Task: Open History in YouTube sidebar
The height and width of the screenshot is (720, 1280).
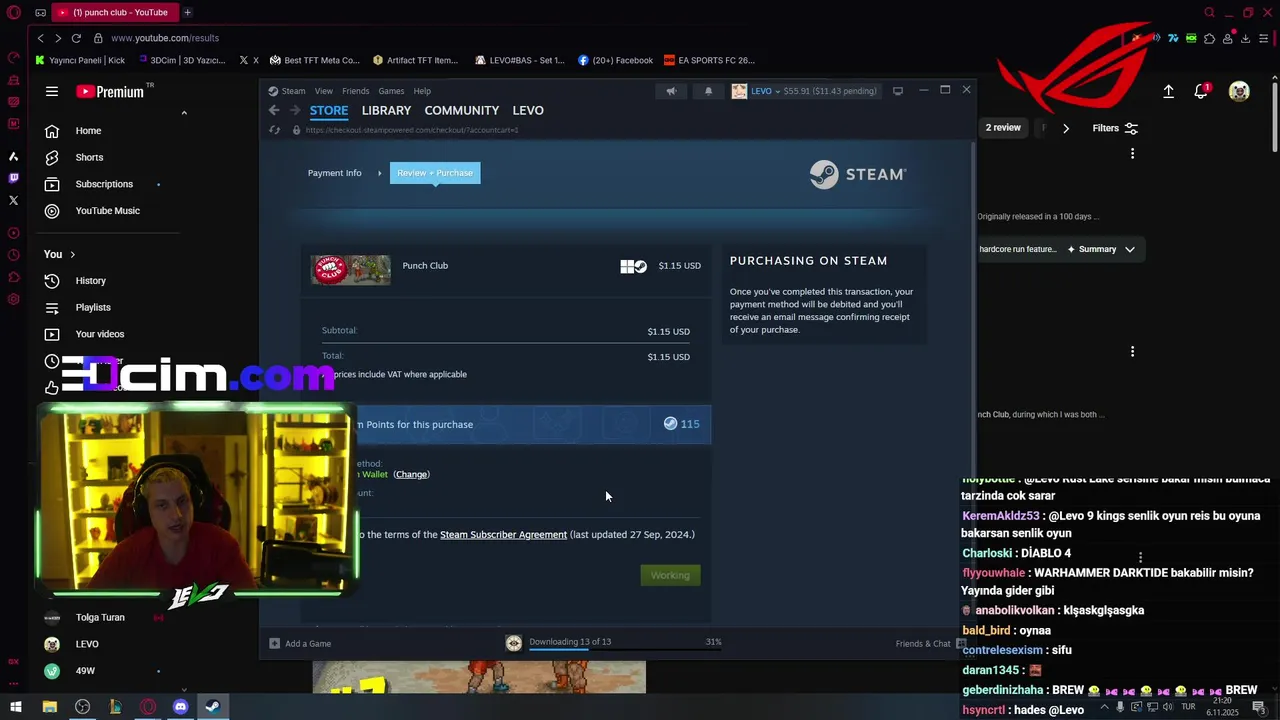Action: click(90, 281)
